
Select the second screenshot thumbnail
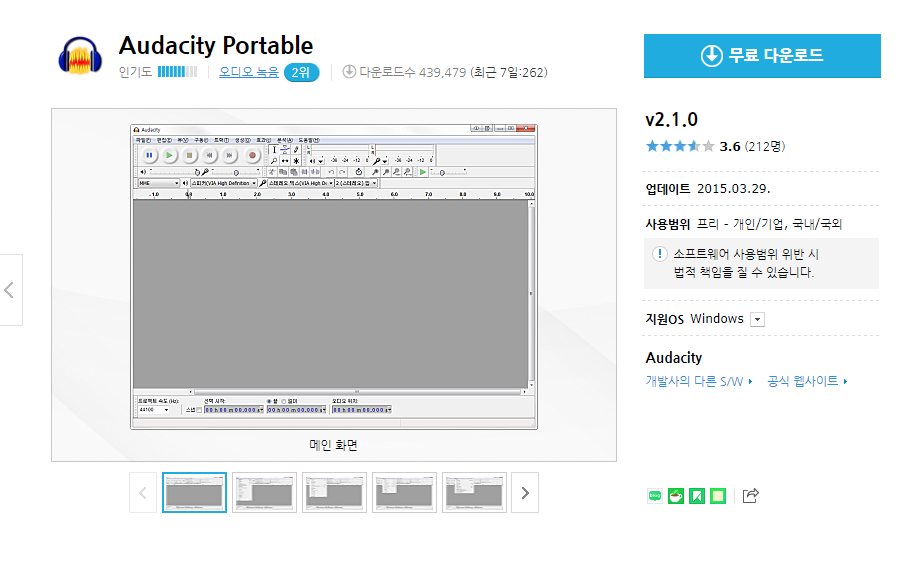[x=264, y=493]
